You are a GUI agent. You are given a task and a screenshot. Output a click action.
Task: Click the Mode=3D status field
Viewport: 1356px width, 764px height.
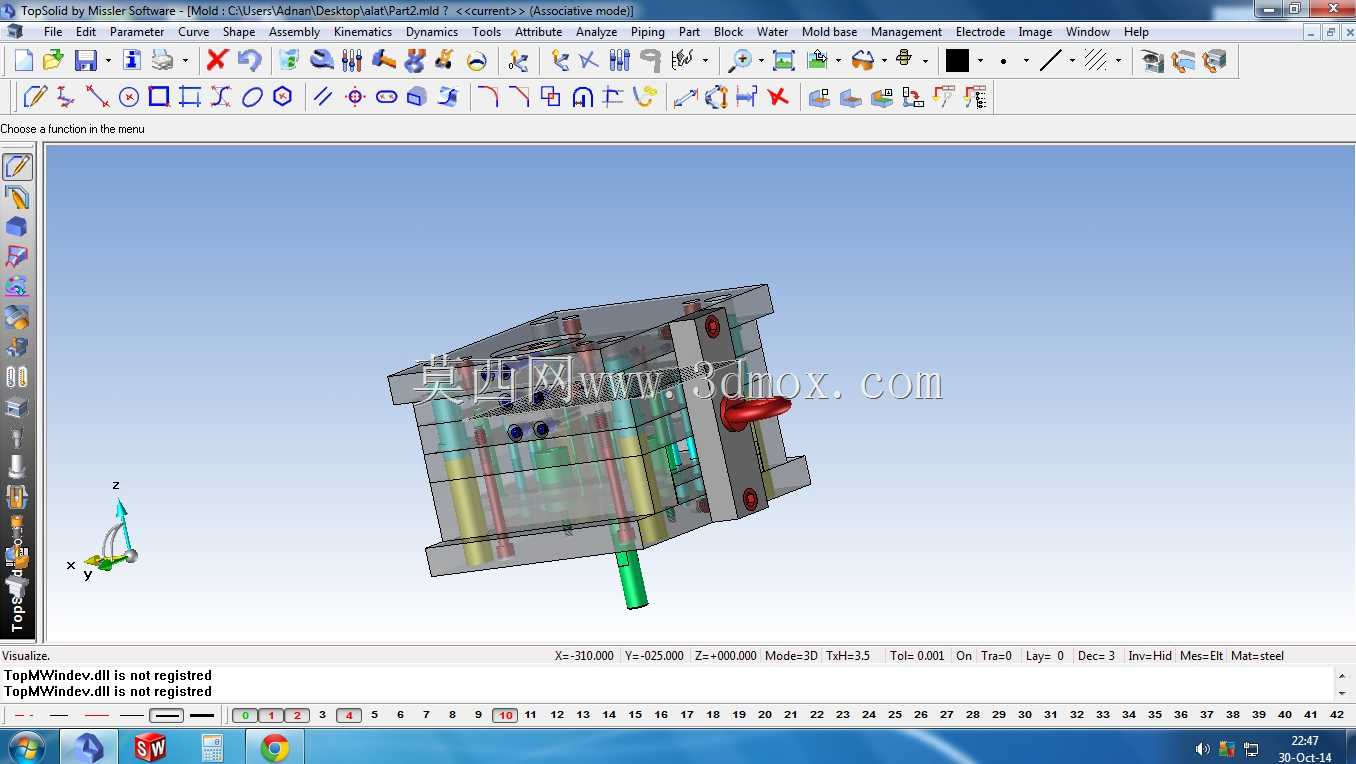pos(792,656)
